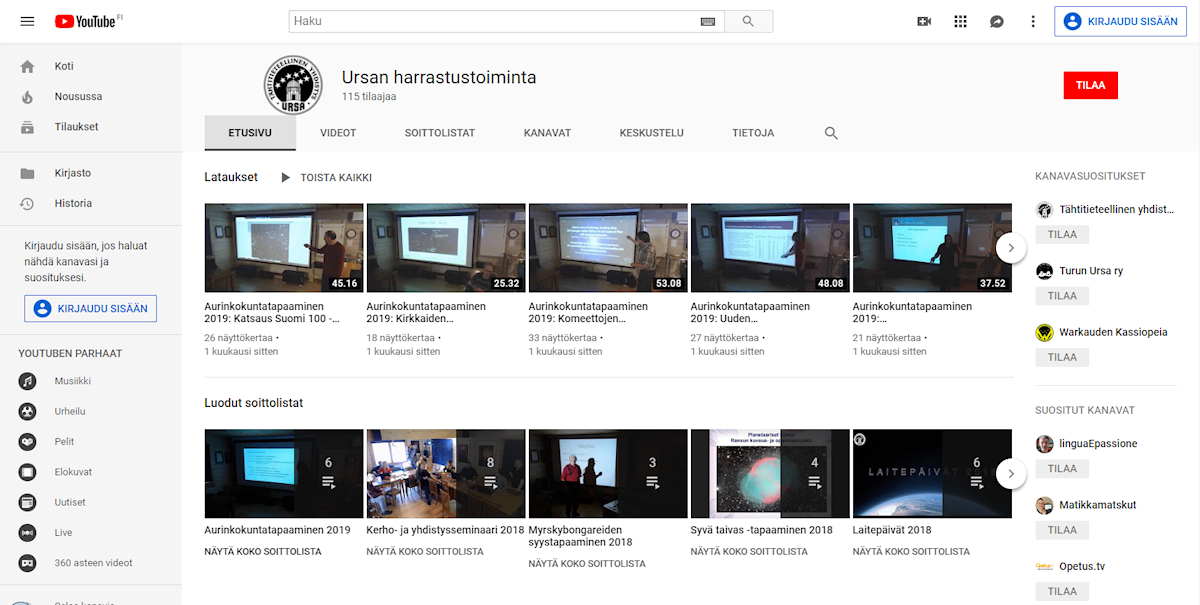
Task: Click the YouTube logo
Action: 86,21
